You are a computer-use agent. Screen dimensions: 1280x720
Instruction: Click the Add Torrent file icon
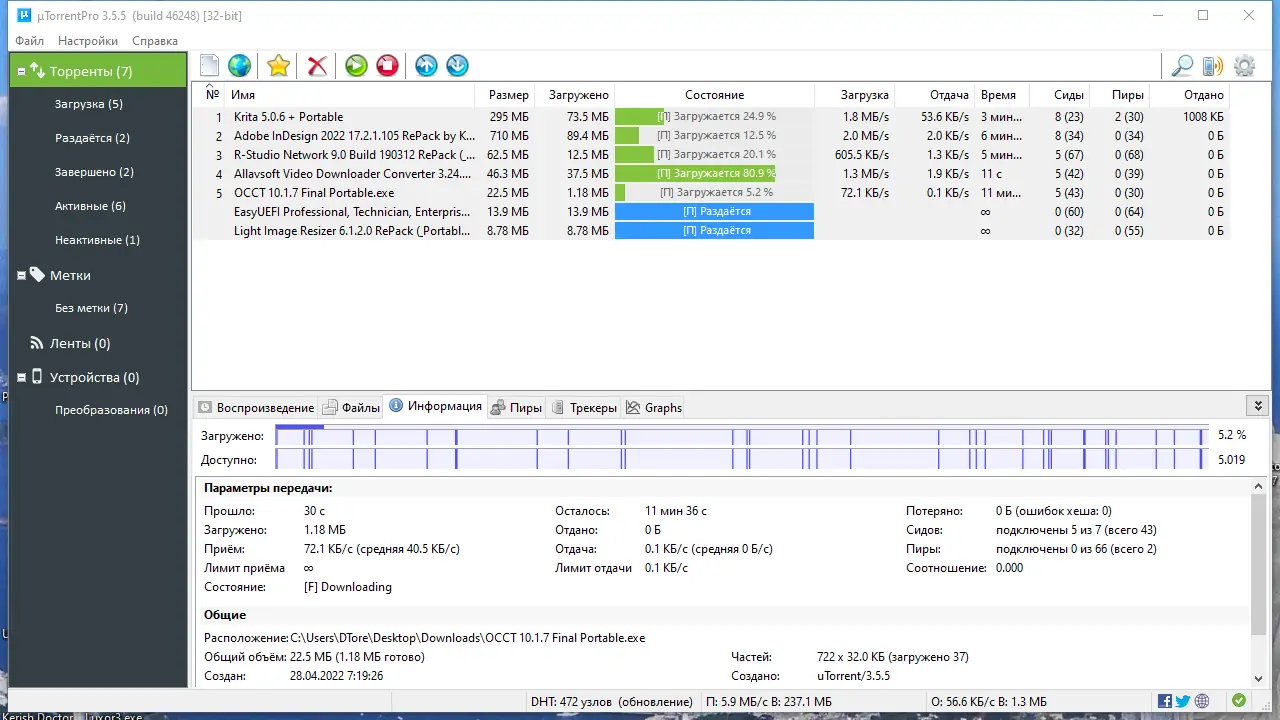pyautogui.click(x=209, y=66)
